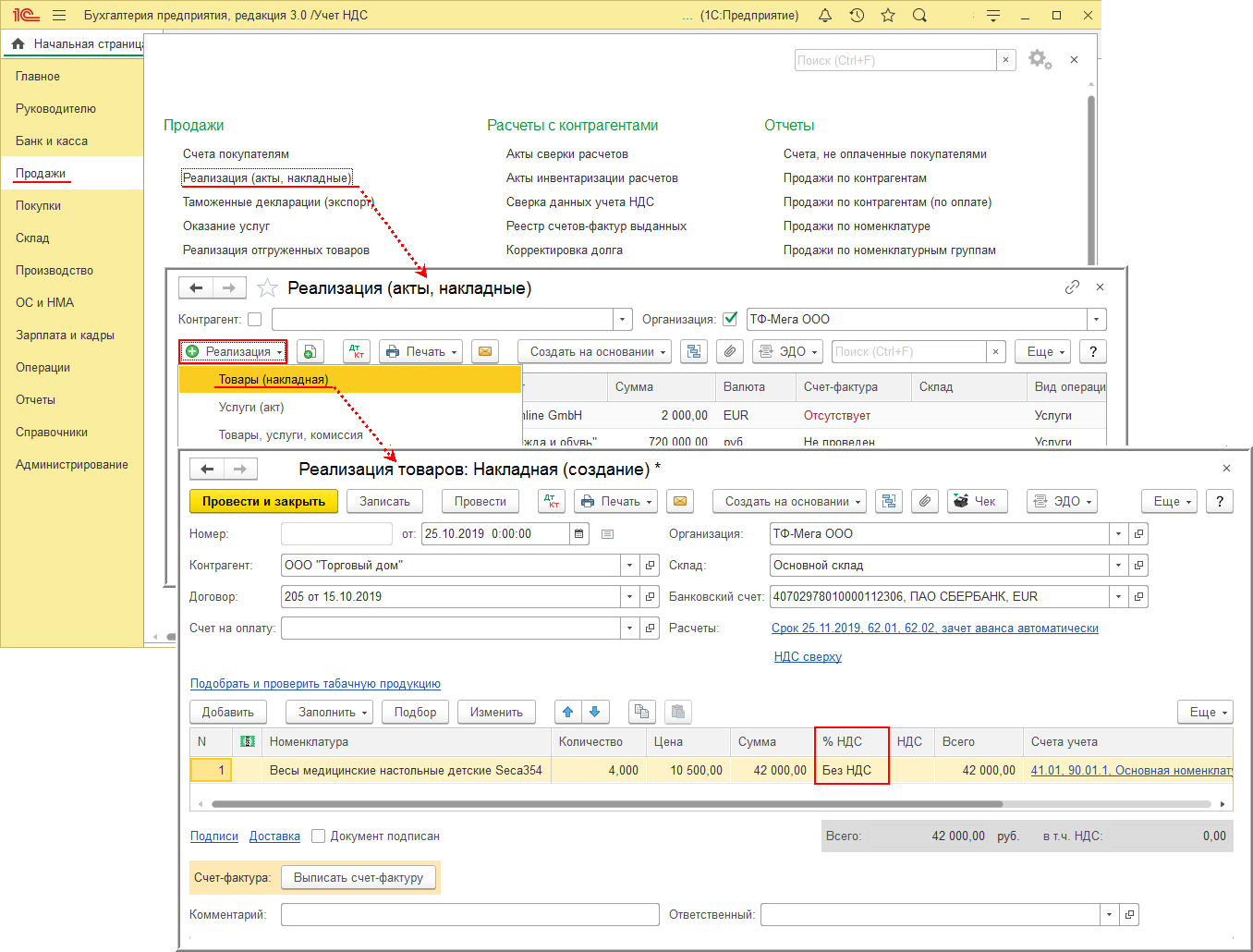The image size is (1253, 952).
Task: Open the 1C main menu hamburger icon
Action: click(x=59, y=15)
